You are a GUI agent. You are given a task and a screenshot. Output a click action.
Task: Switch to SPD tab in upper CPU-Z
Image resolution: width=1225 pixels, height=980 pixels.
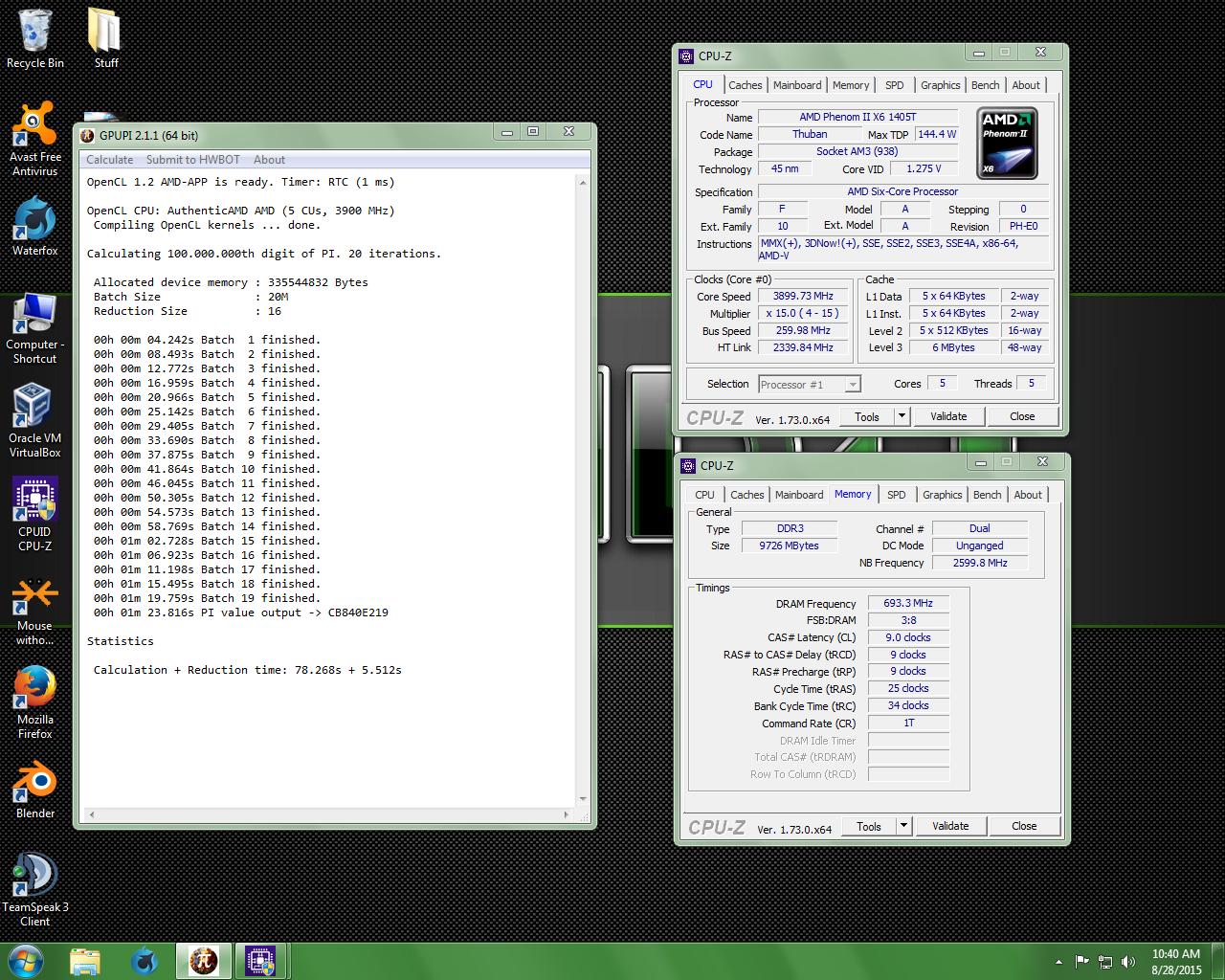[x=895, y=85]
